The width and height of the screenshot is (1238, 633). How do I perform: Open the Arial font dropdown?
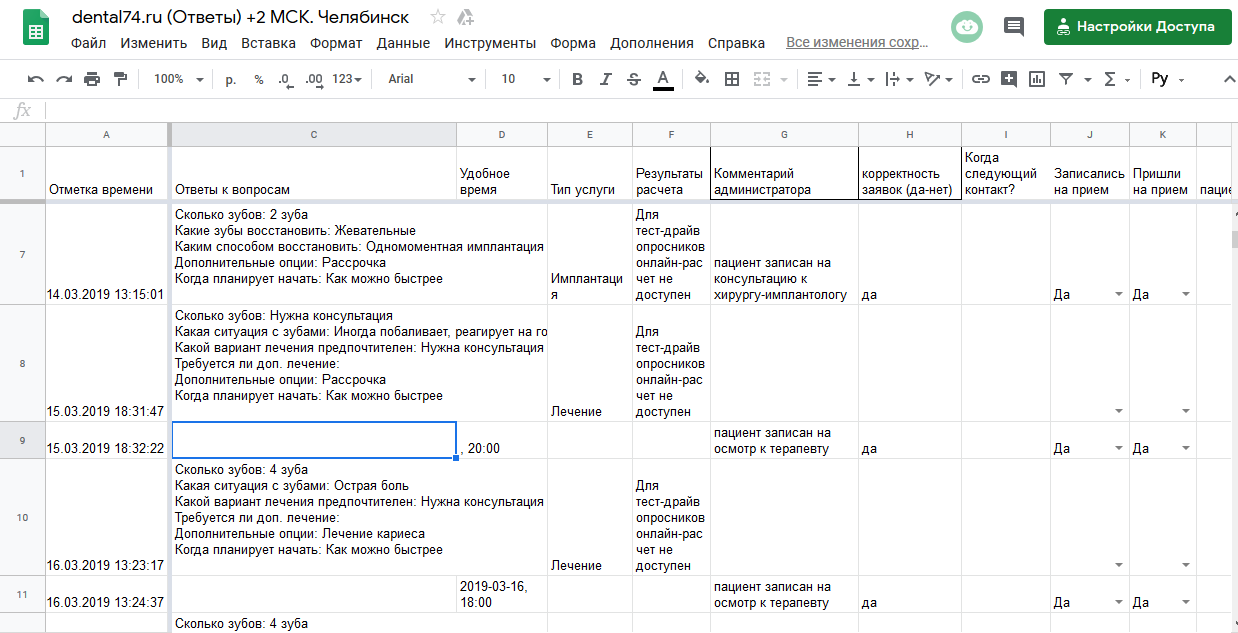(432, 79)
